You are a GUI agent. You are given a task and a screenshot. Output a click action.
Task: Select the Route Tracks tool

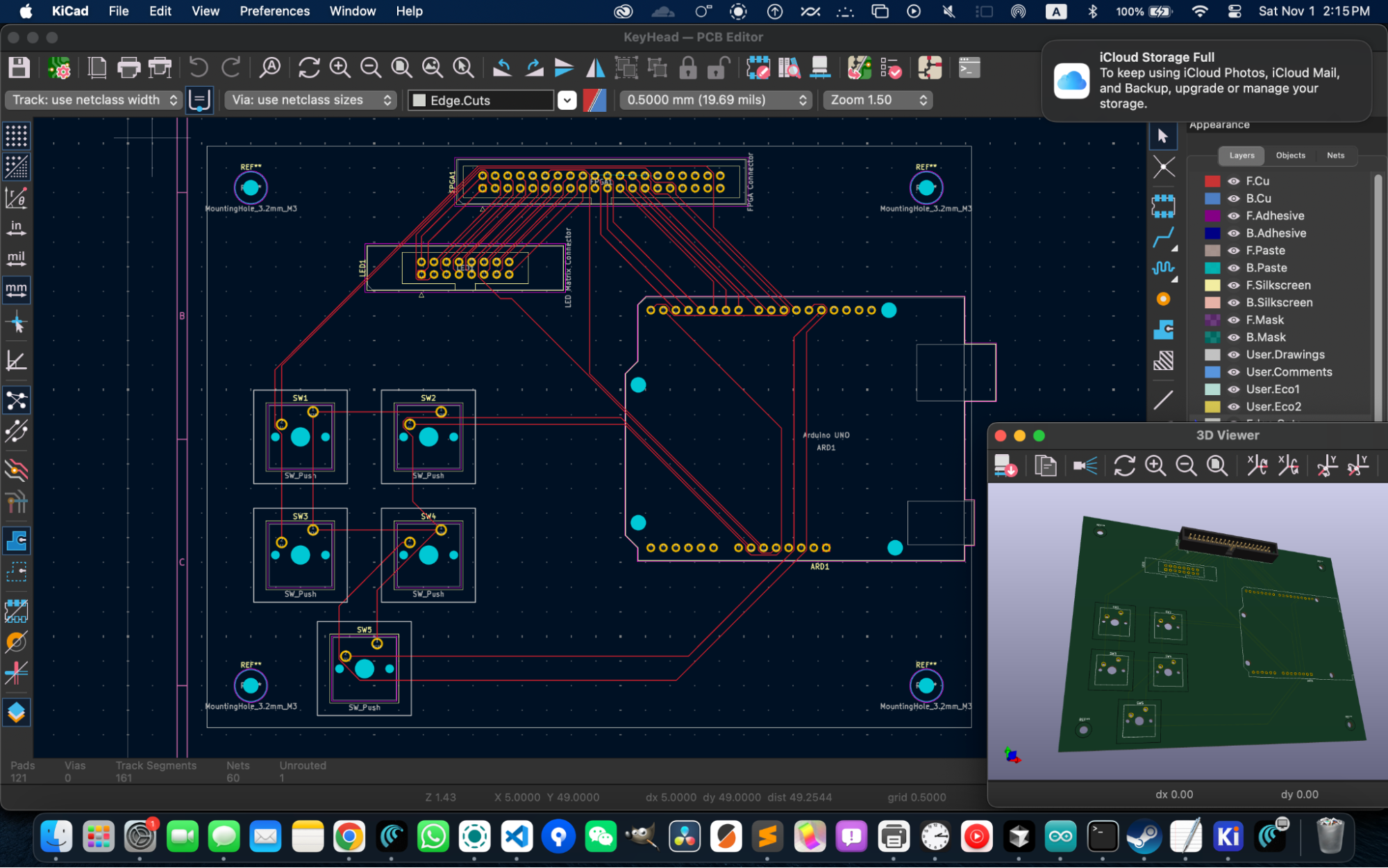1163,238
